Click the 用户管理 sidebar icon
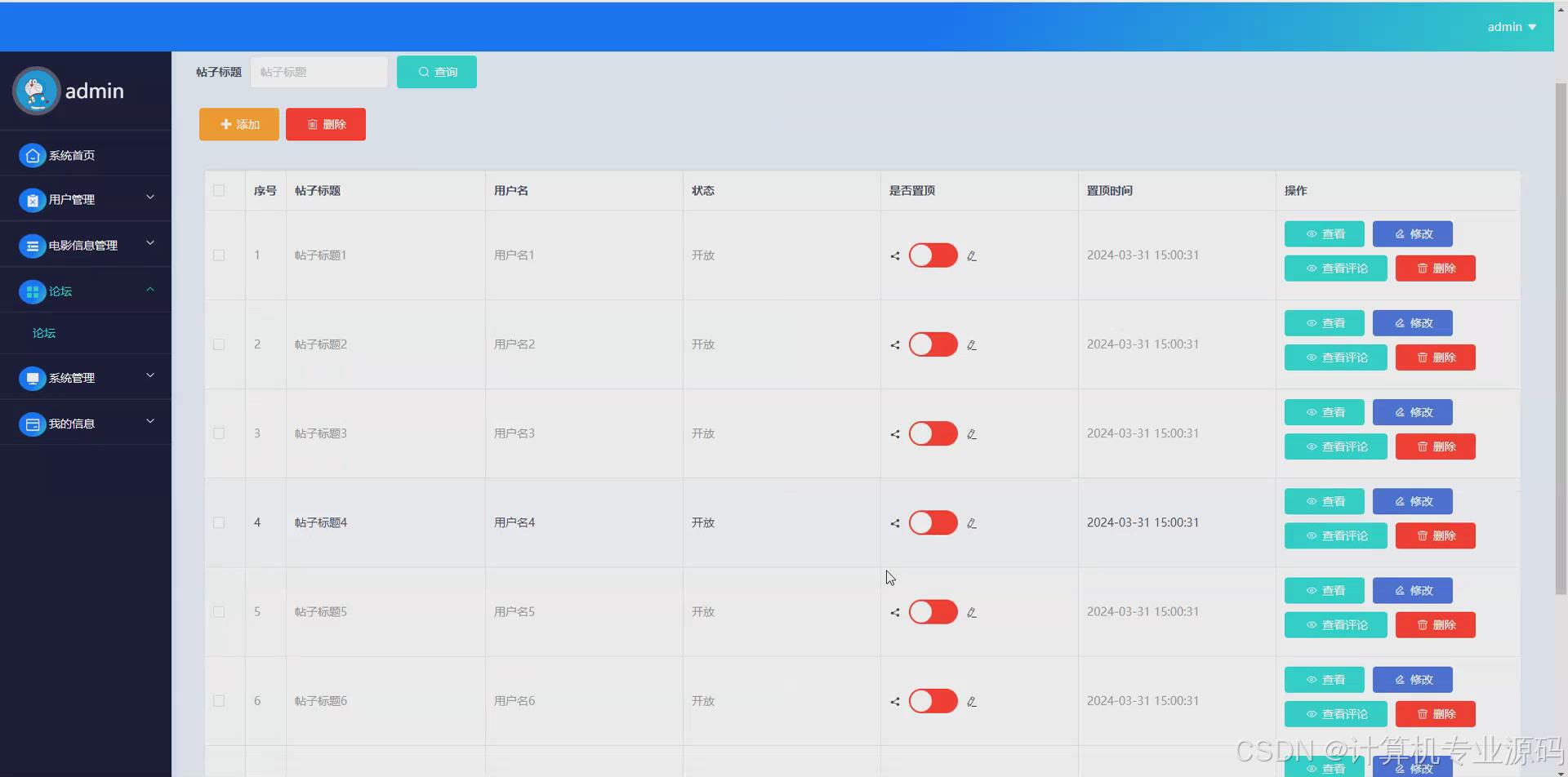The width and height of the screenshot is (1568, 777). (x=32, y=200)
